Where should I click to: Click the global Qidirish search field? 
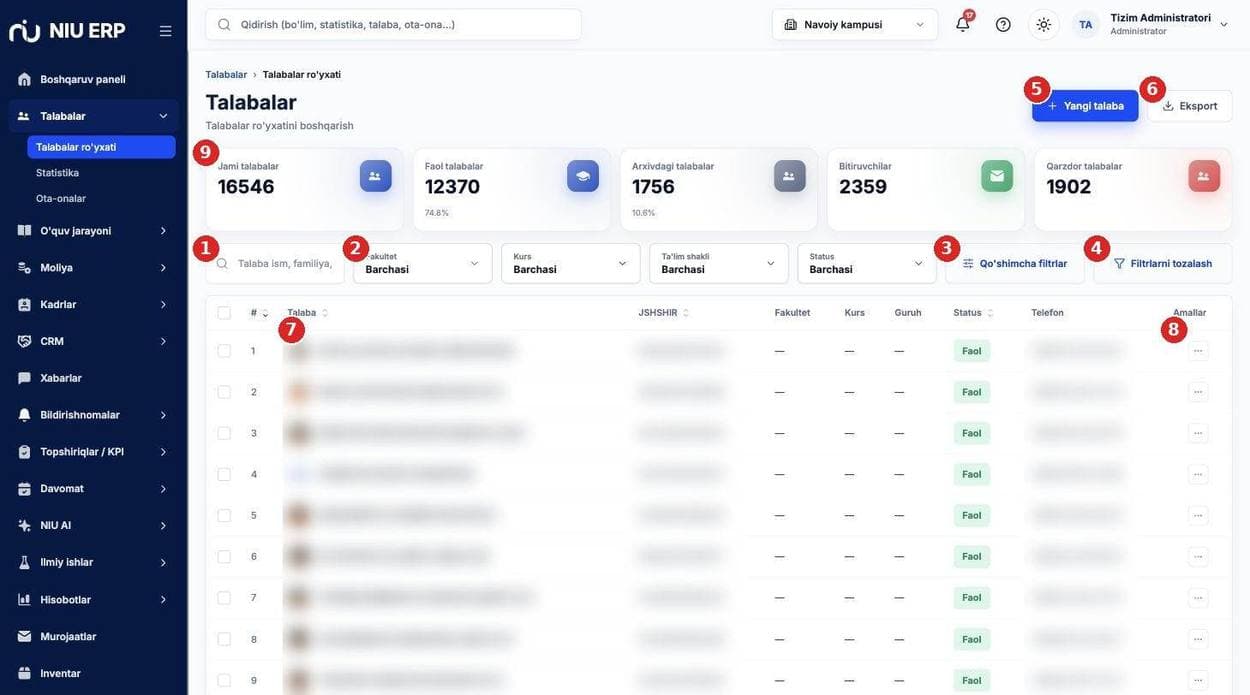tap(393, 24)
